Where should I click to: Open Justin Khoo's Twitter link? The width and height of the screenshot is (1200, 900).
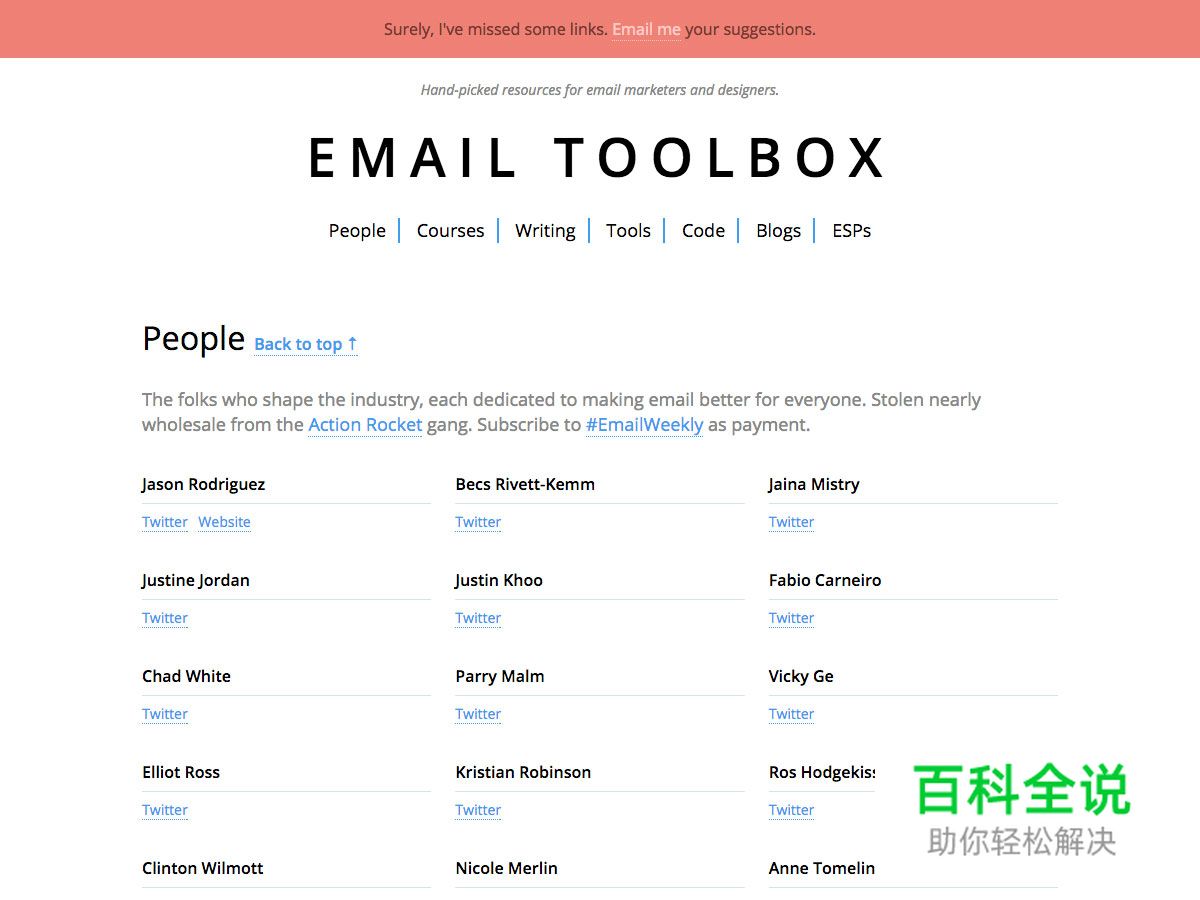[478, 618]
